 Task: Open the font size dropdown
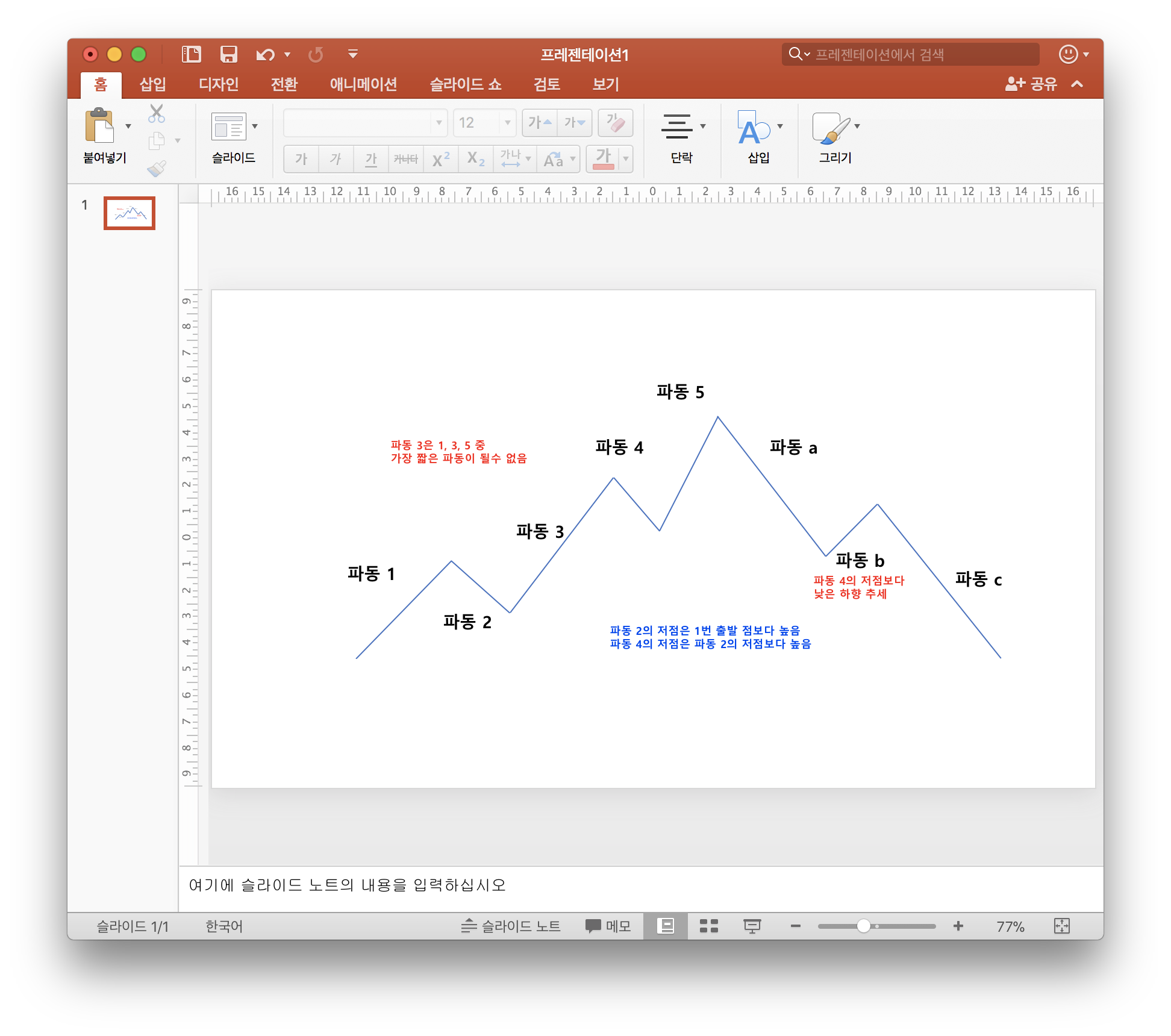(x=508, y=123)
